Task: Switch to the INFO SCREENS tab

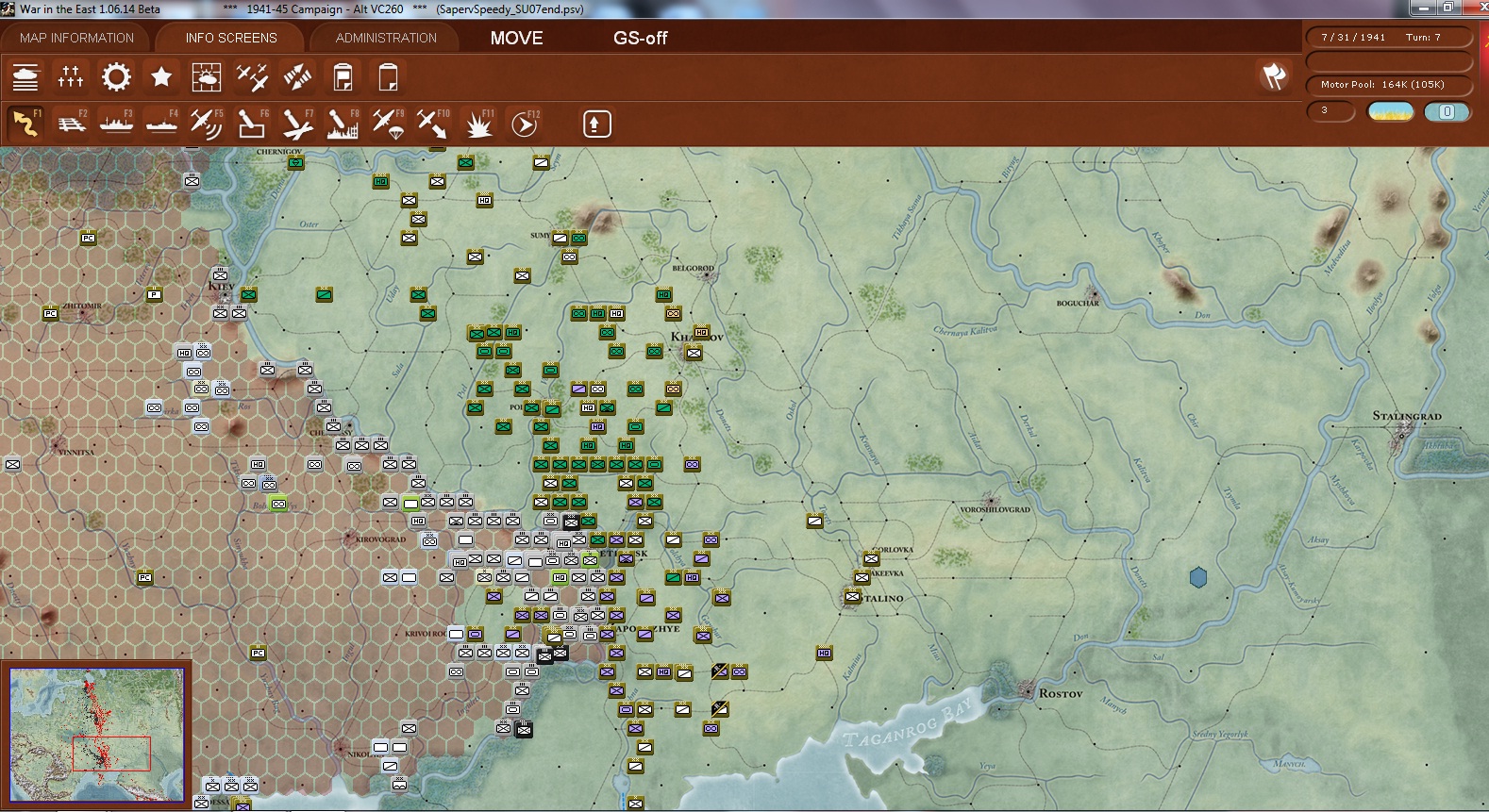Action: click(x=231, y=38)
